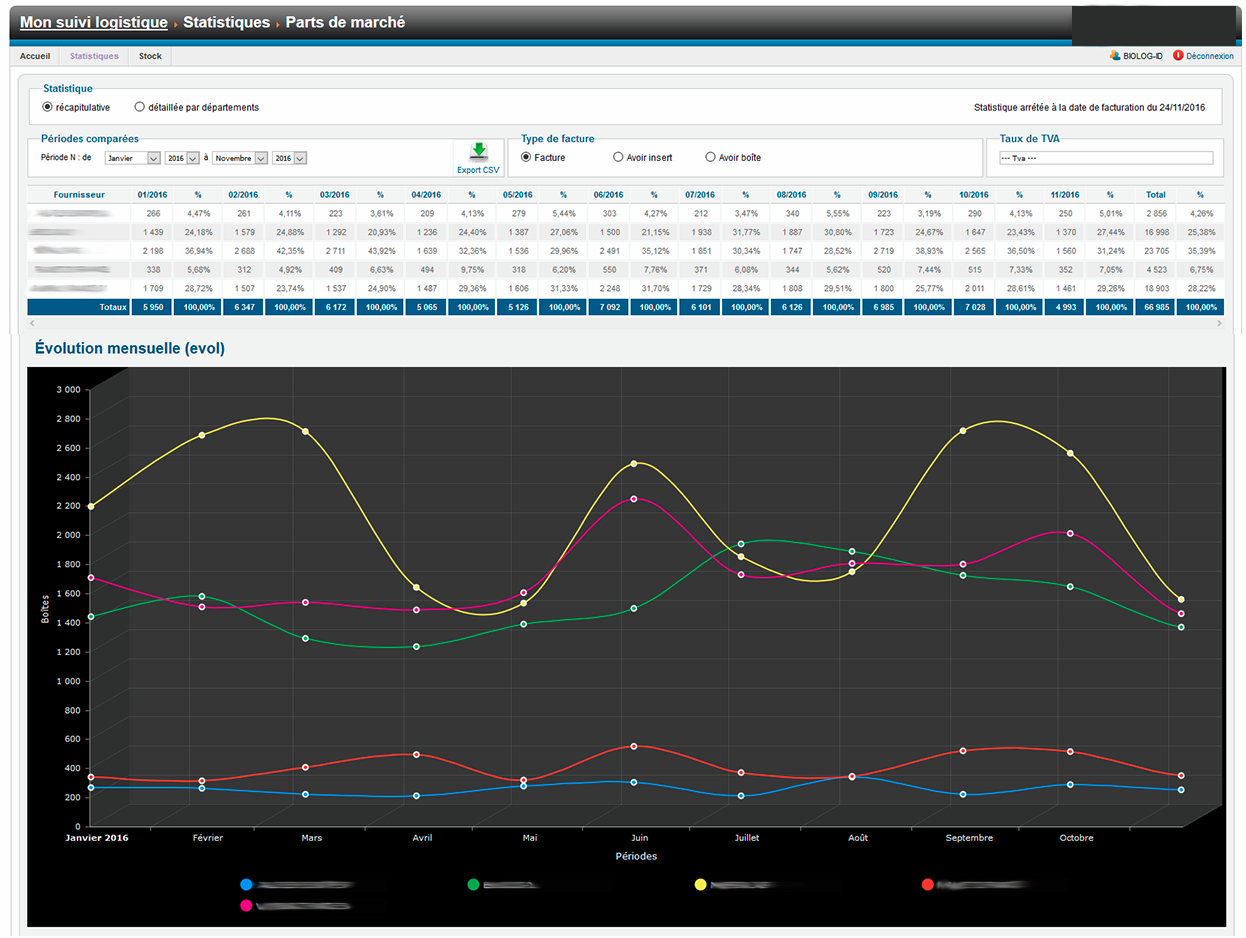Go to the Accueil tab
This screenshot has height=938, width=1246.
35,56
